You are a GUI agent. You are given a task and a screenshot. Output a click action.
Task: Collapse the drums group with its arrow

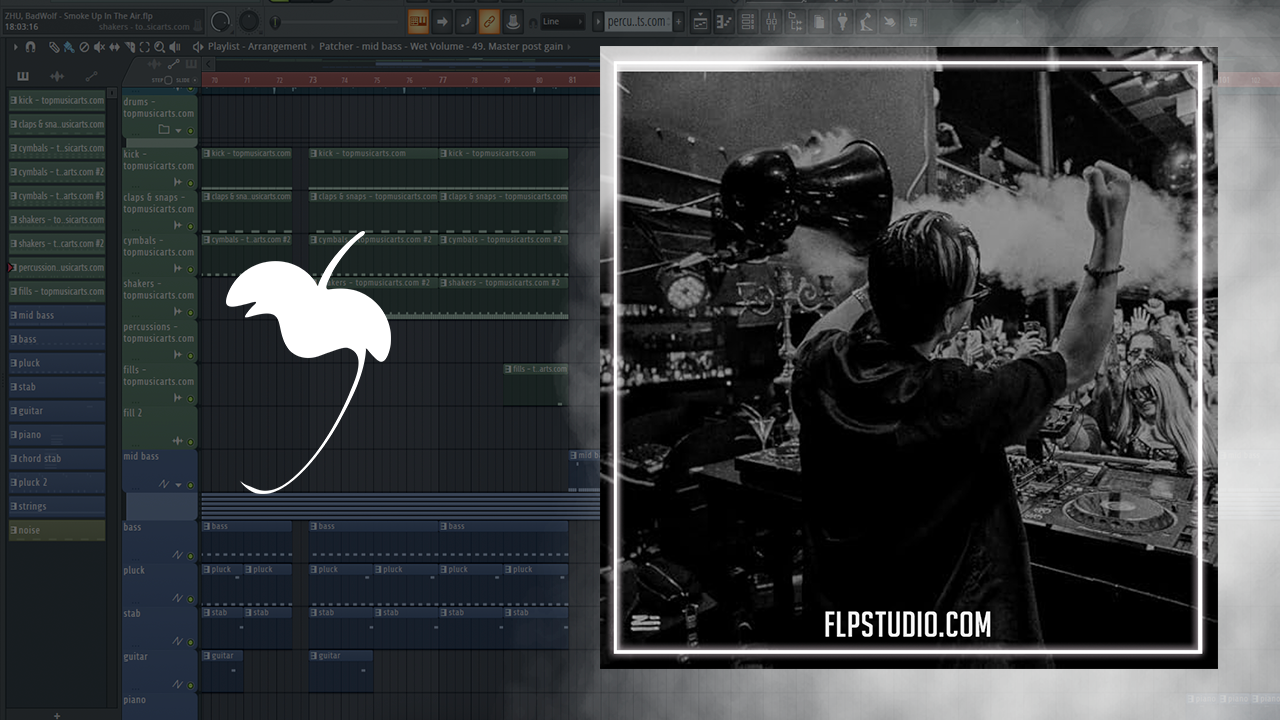(179, 130)
